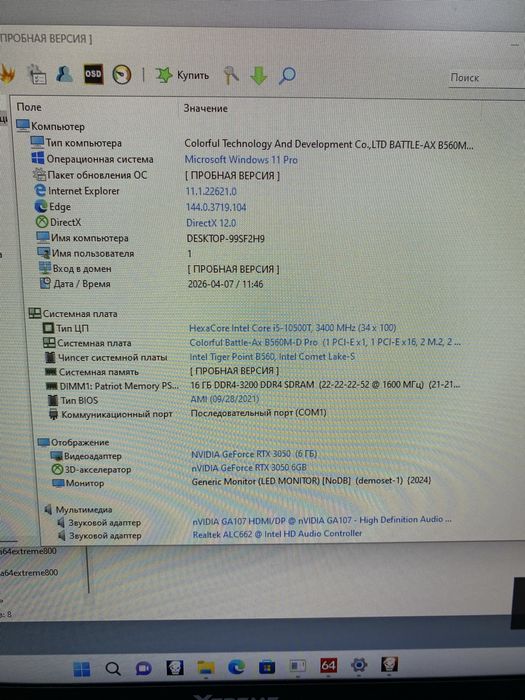Open Settings gear on the taskbar
The height and width of the screenshot is (700, 525).
click(x=358, y=665)
